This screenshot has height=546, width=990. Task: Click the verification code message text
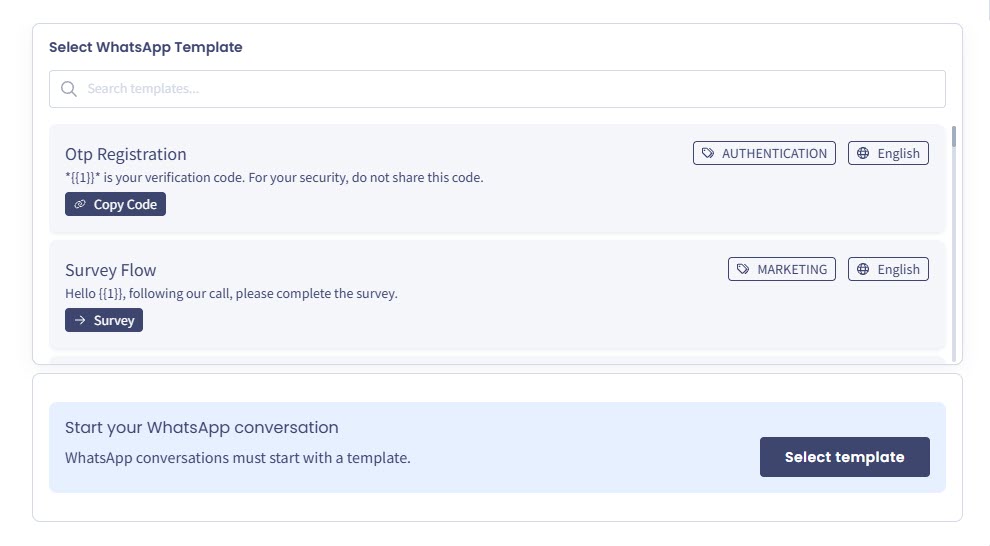point(274,178)
